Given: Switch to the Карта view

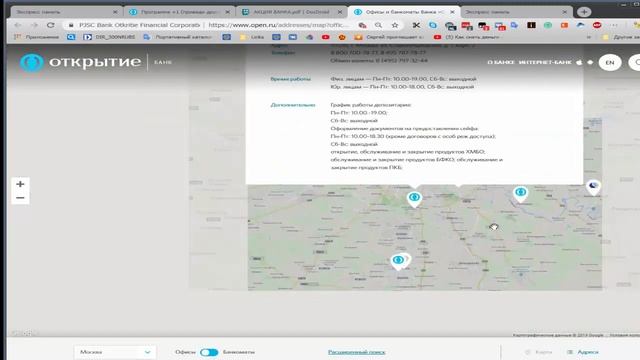Looking at the screenshot, I should pyautogui.click(x=539, y=352).
